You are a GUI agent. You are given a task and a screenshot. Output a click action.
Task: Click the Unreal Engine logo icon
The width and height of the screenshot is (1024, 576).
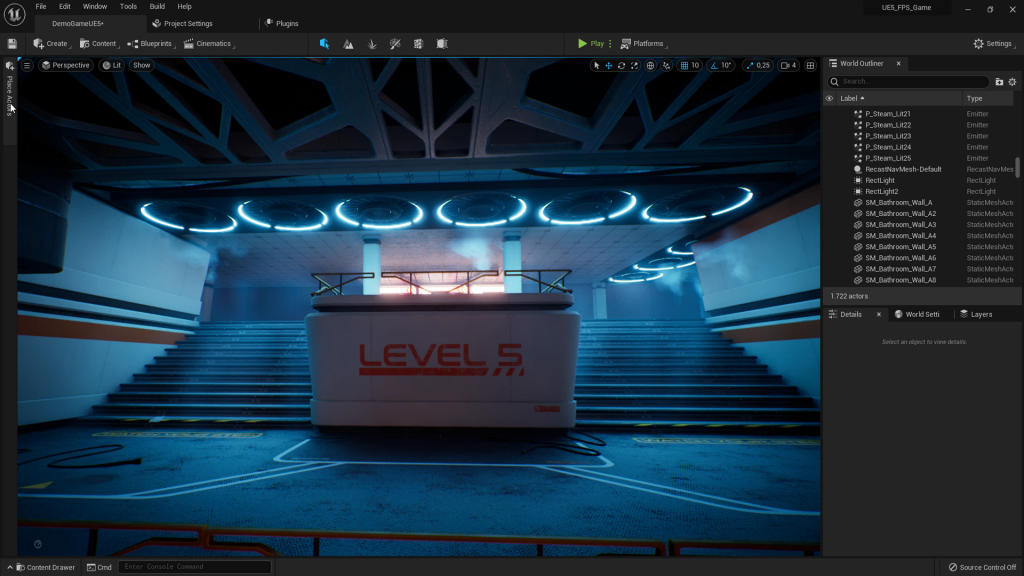(x=14, y=14)
